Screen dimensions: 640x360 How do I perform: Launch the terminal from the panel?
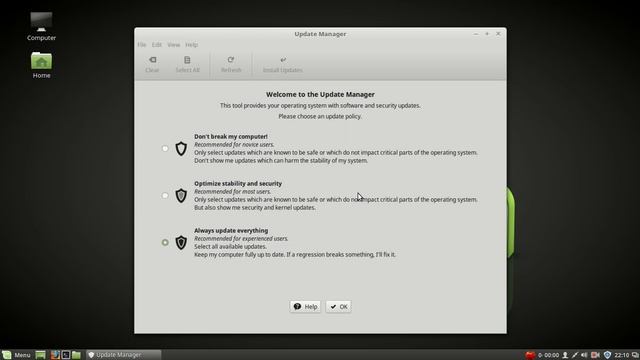tap(66, 355)
